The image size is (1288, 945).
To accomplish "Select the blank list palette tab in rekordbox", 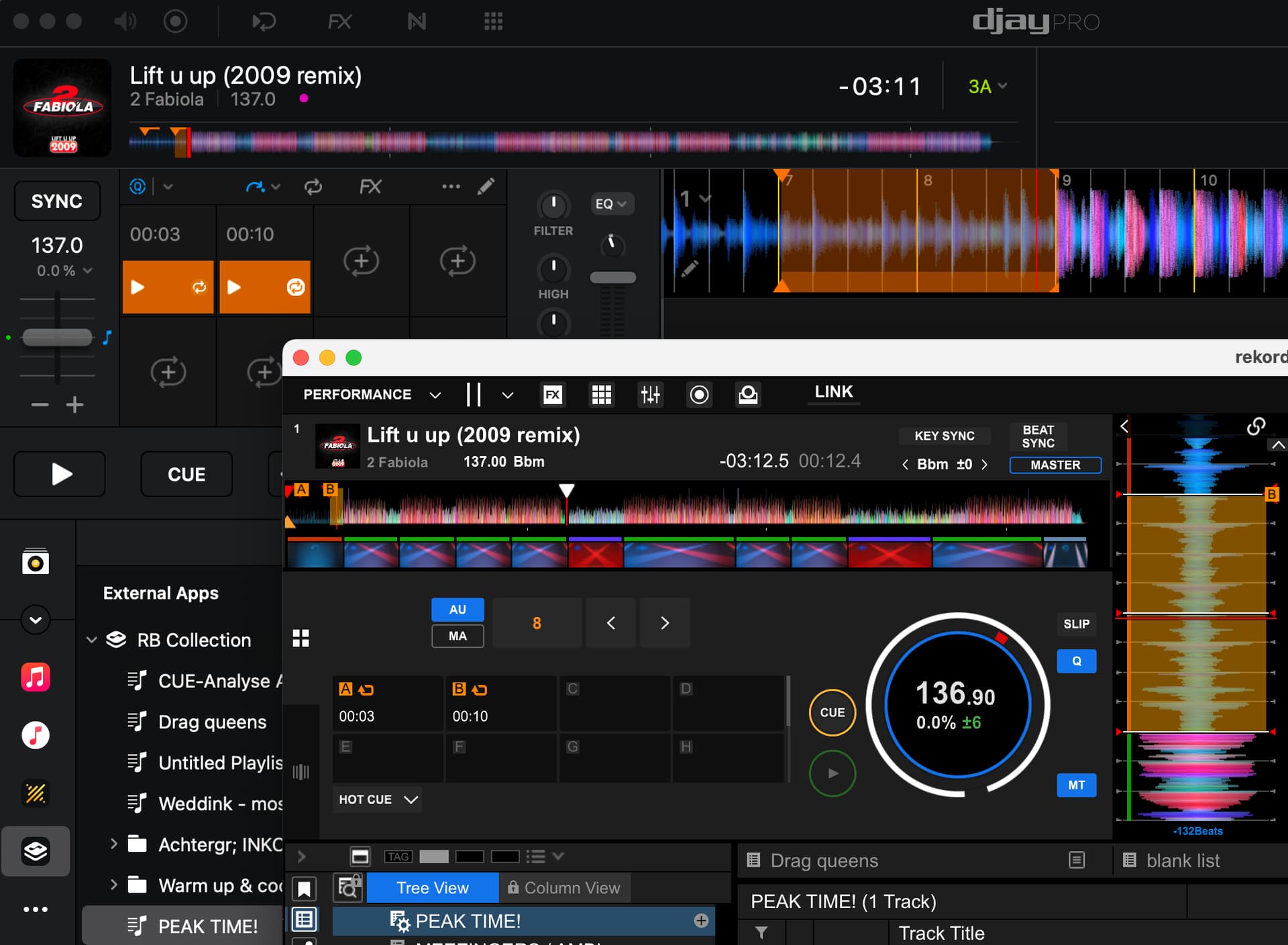I will [x=1183, y=860].
